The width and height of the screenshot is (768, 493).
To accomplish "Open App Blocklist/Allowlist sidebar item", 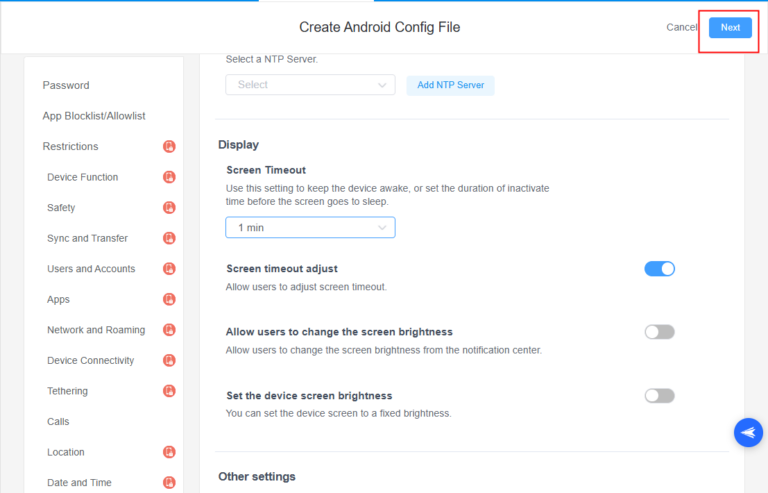I will point(94,116).
